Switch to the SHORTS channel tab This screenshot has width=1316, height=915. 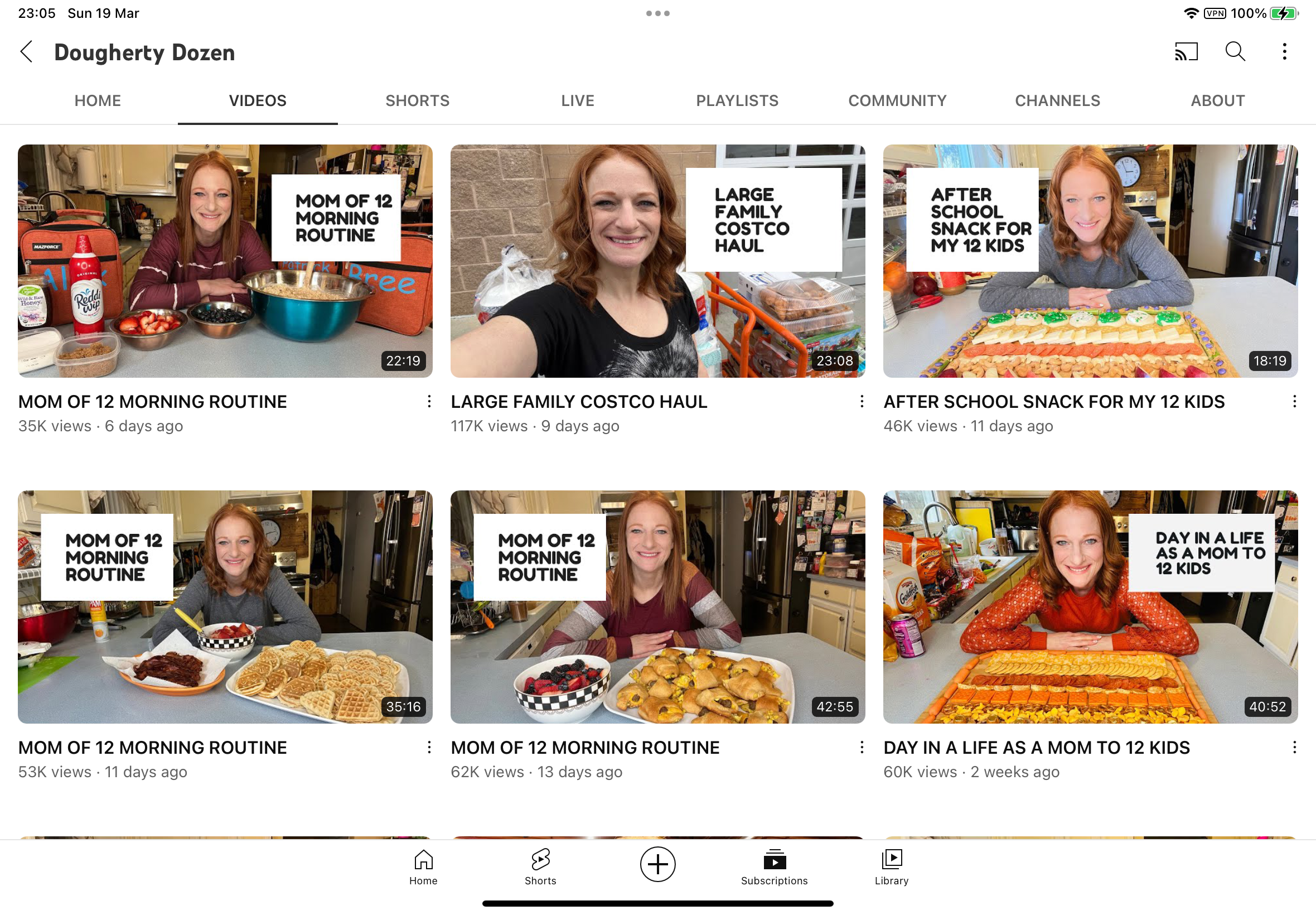click(x=418, y=101)
